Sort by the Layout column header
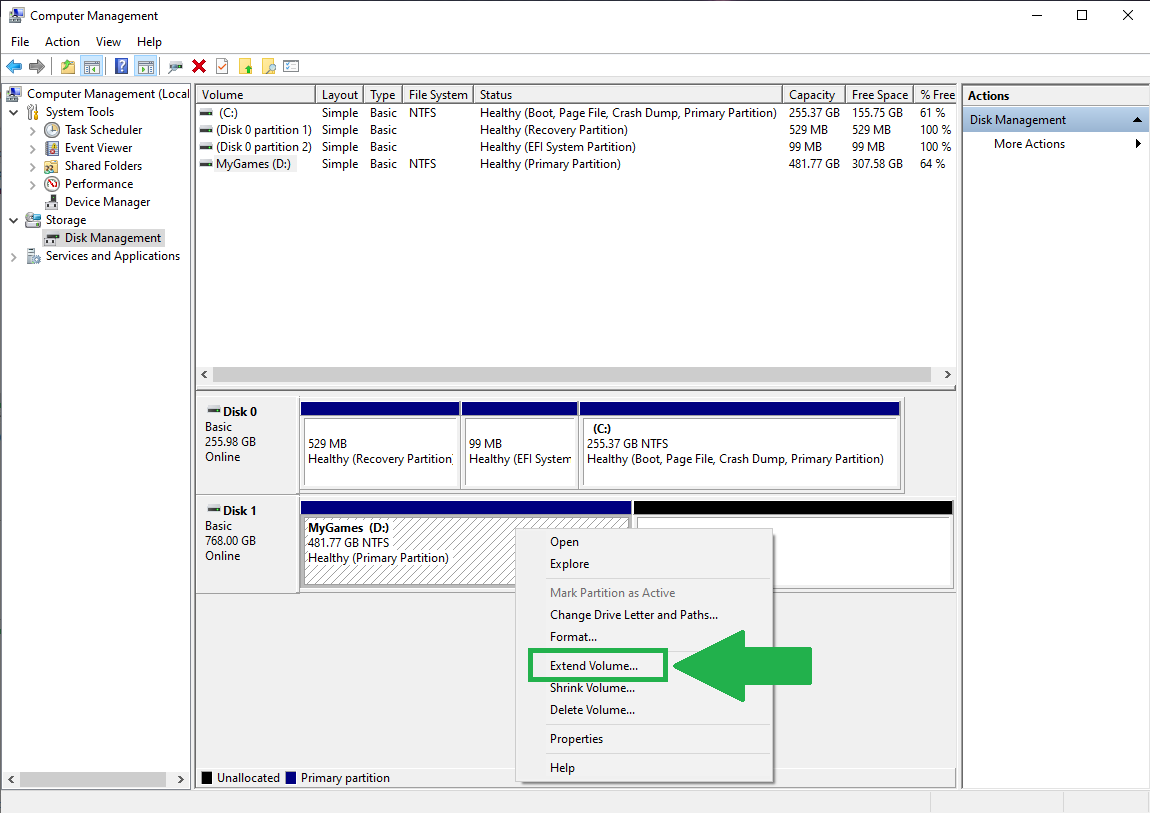 click(340, 95)
